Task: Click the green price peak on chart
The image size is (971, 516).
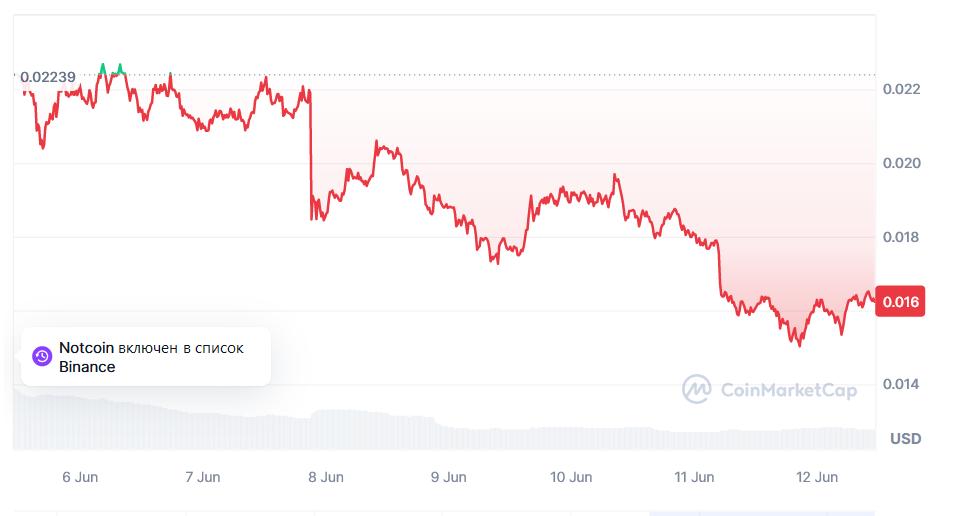Action: pyautogui.click(x=111, y=69)
